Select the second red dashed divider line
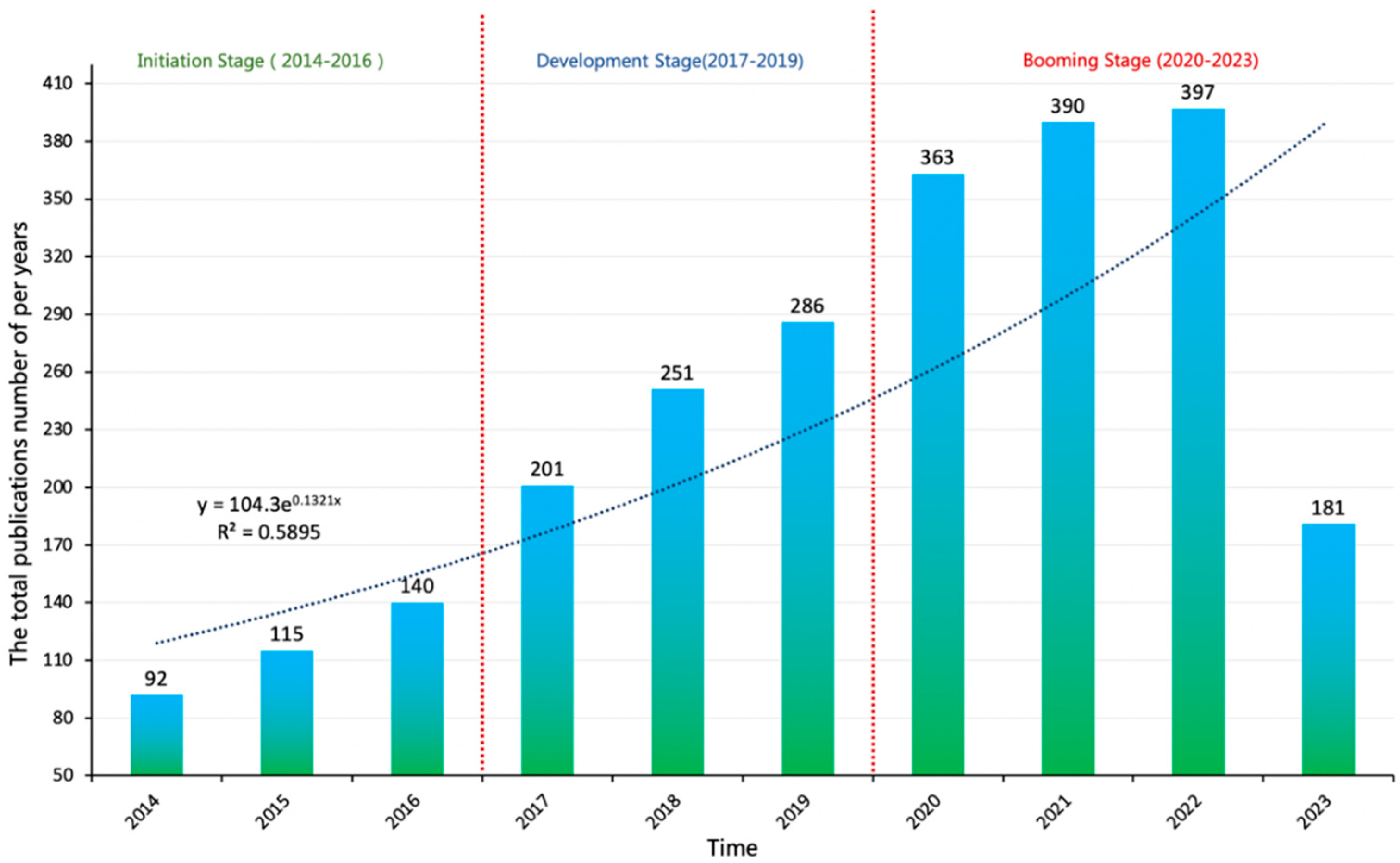Image resolution: width=1400 pixels, height=863 pixels. pos(873,400)
